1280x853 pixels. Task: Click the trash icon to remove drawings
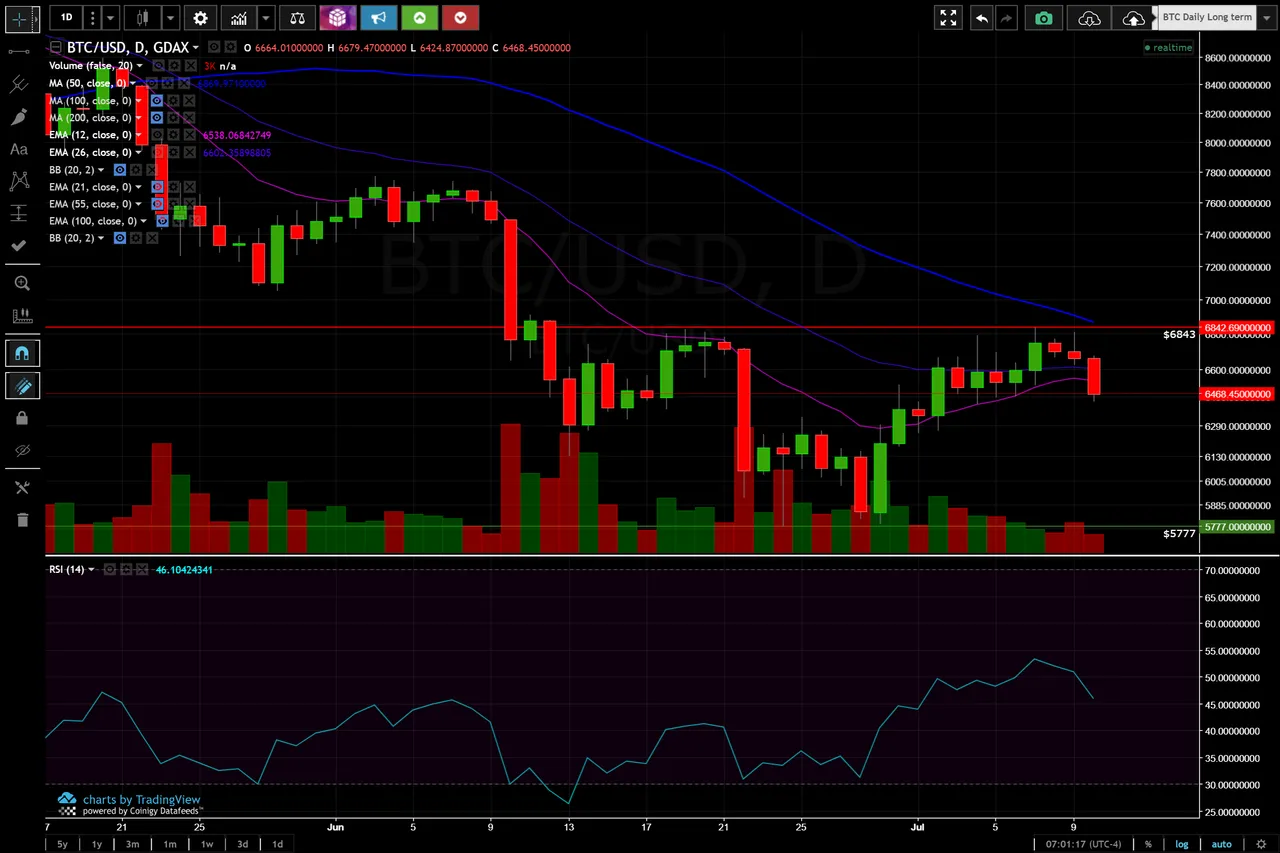21,520
